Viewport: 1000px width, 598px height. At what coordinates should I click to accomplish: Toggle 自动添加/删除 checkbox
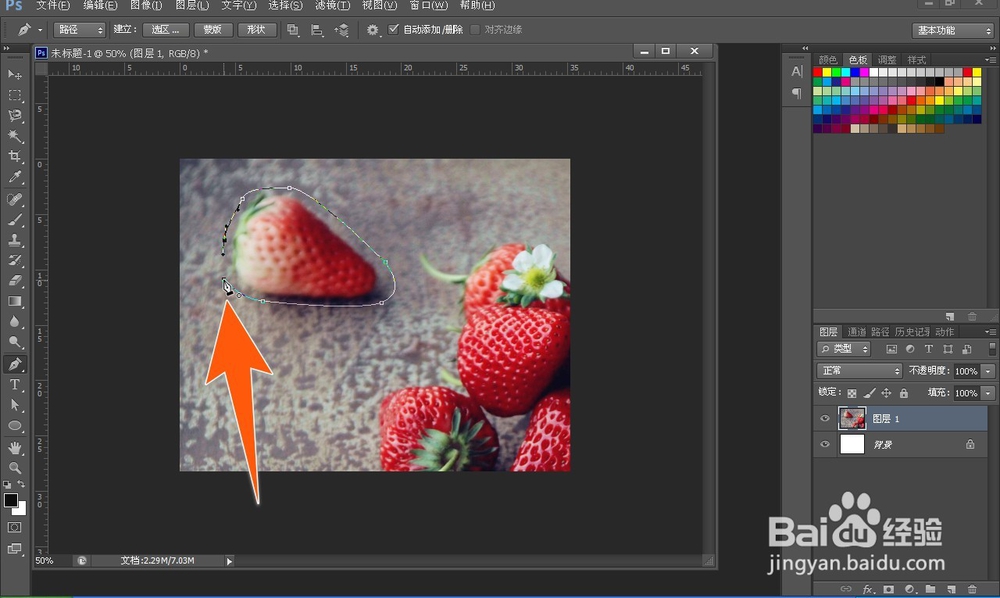(393, 29)
